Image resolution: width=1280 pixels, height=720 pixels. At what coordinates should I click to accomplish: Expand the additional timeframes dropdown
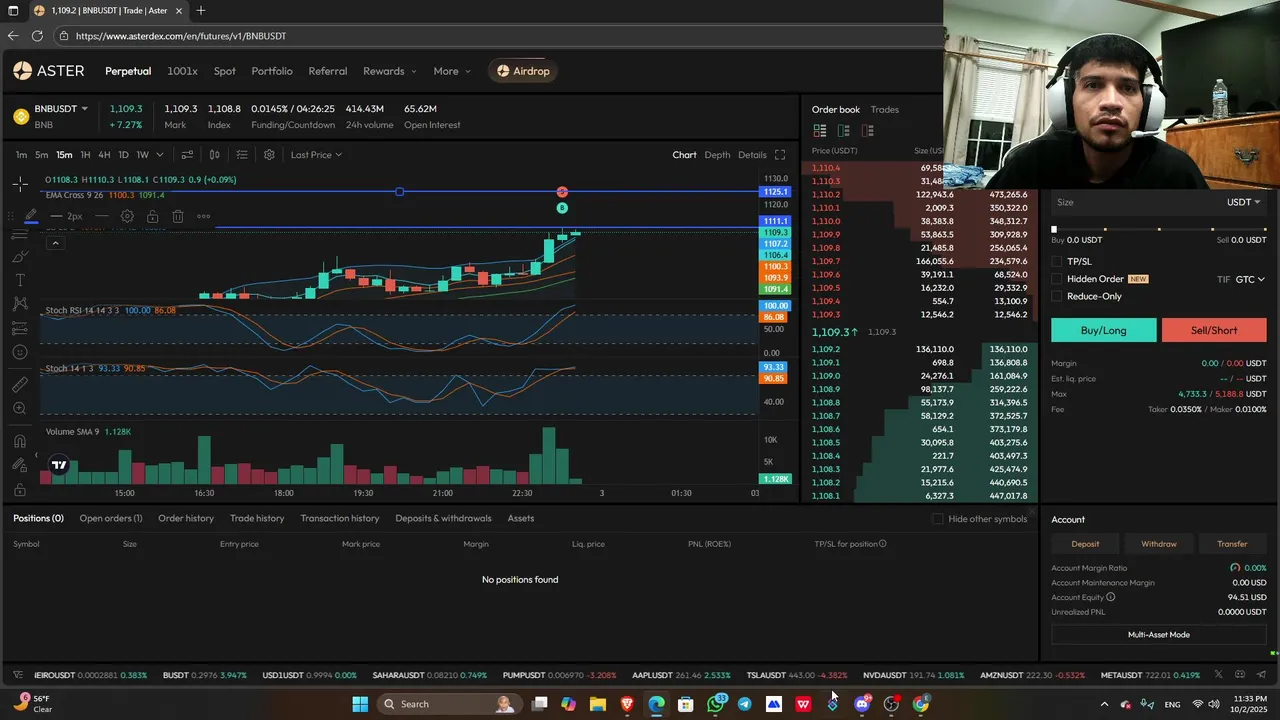[160, 155]
